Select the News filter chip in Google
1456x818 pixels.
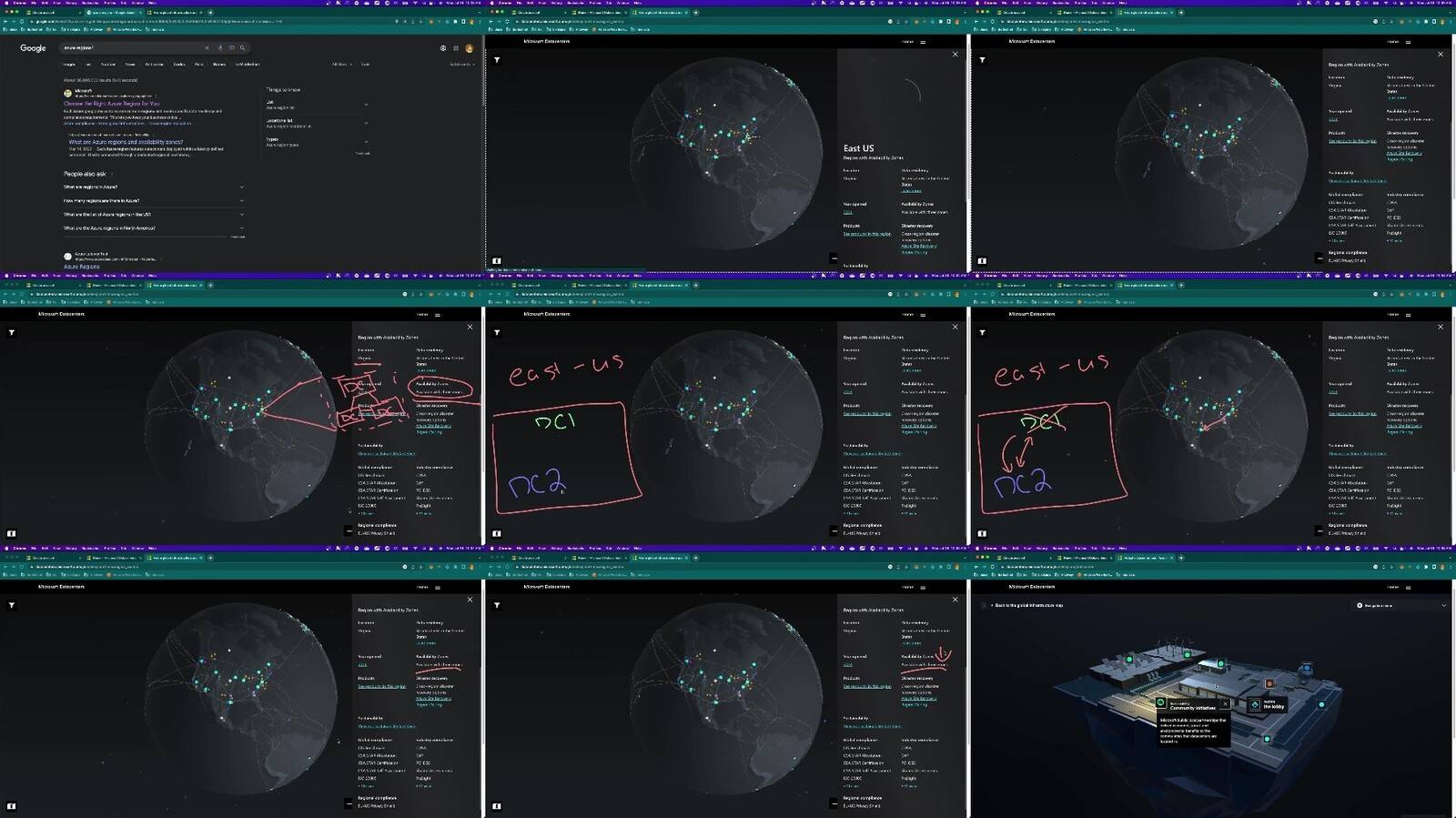click(130, 65)
